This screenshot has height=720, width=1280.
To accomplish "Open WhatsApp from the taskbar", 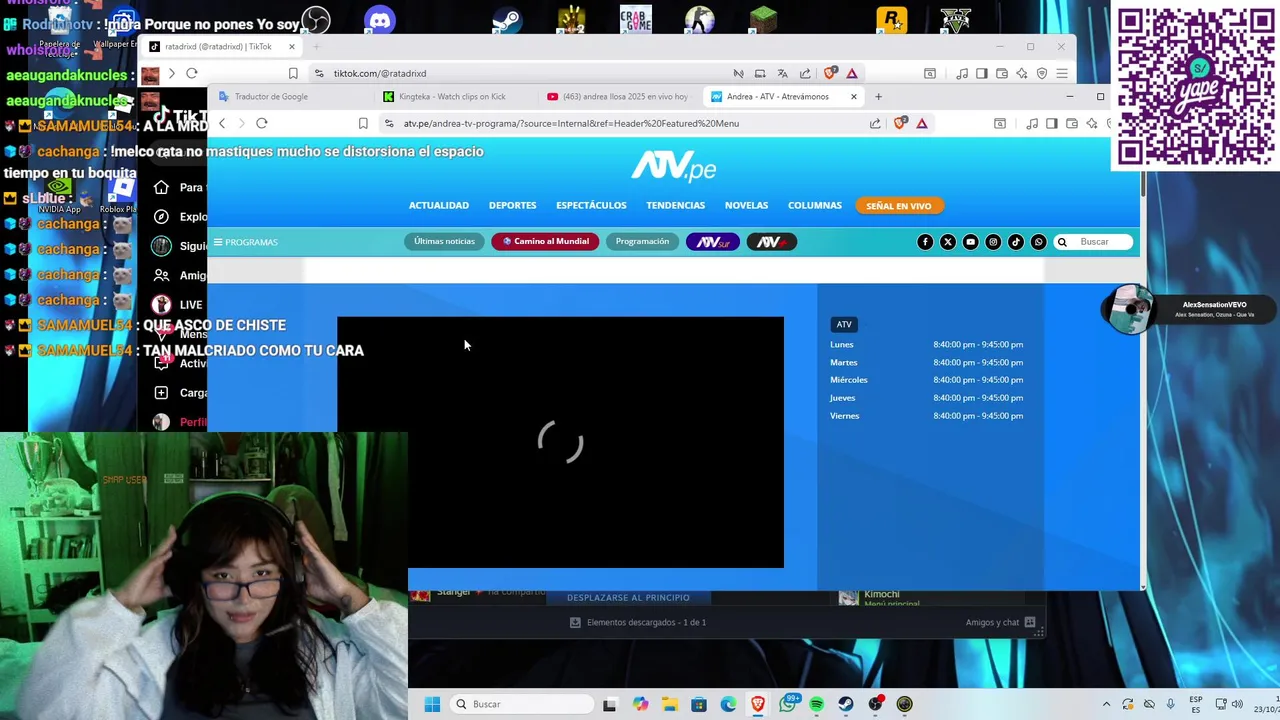I will (x=788, y=704).
